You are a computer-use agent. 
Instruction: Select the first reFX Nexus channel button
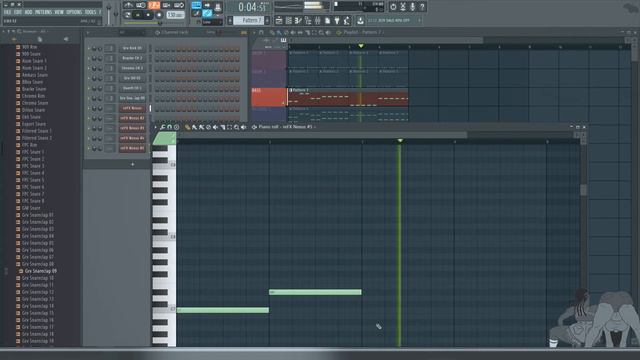click(x=132, y=108)
